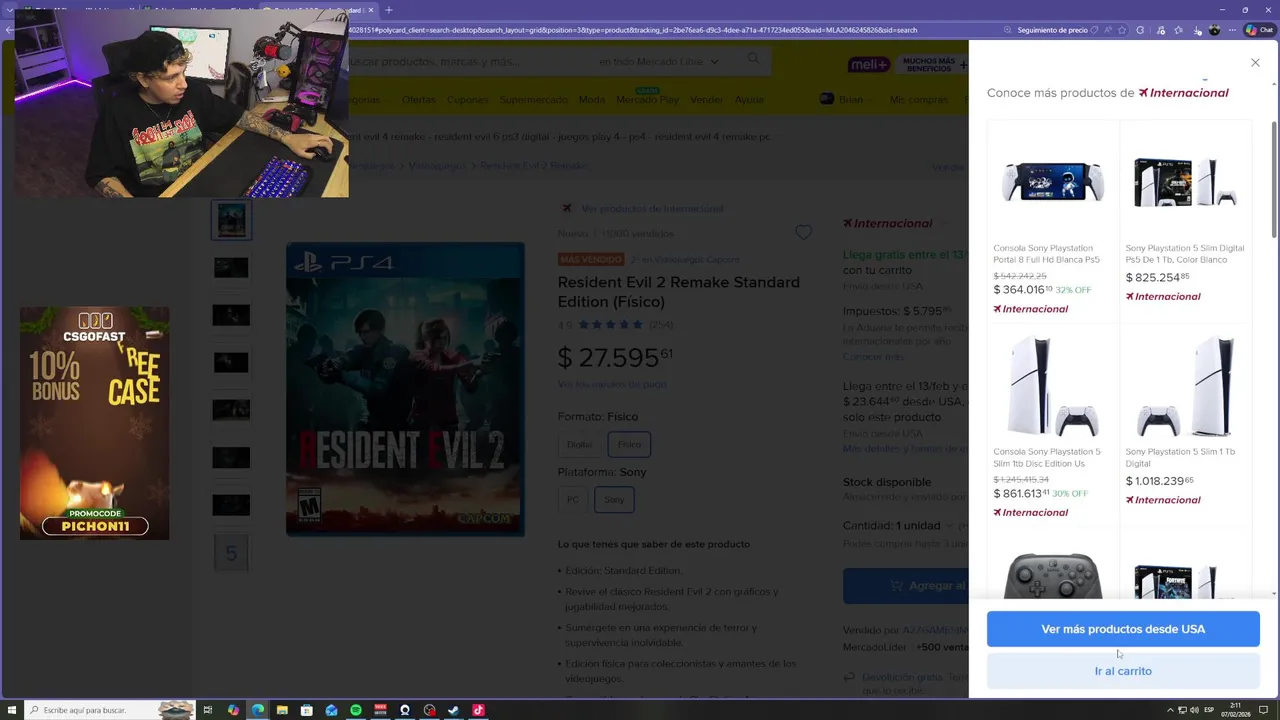Open a new browser tab
Image resolution: width=1280 pixels, height=720 pixels.
pyautogui.click(x=389, y=10)
